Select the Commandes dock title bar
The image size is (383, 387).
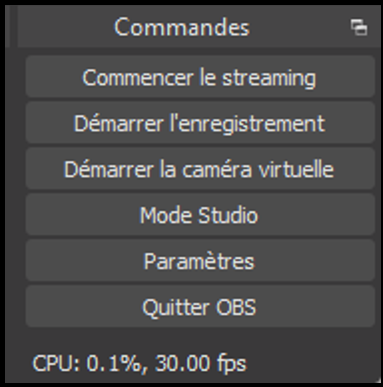199,27
